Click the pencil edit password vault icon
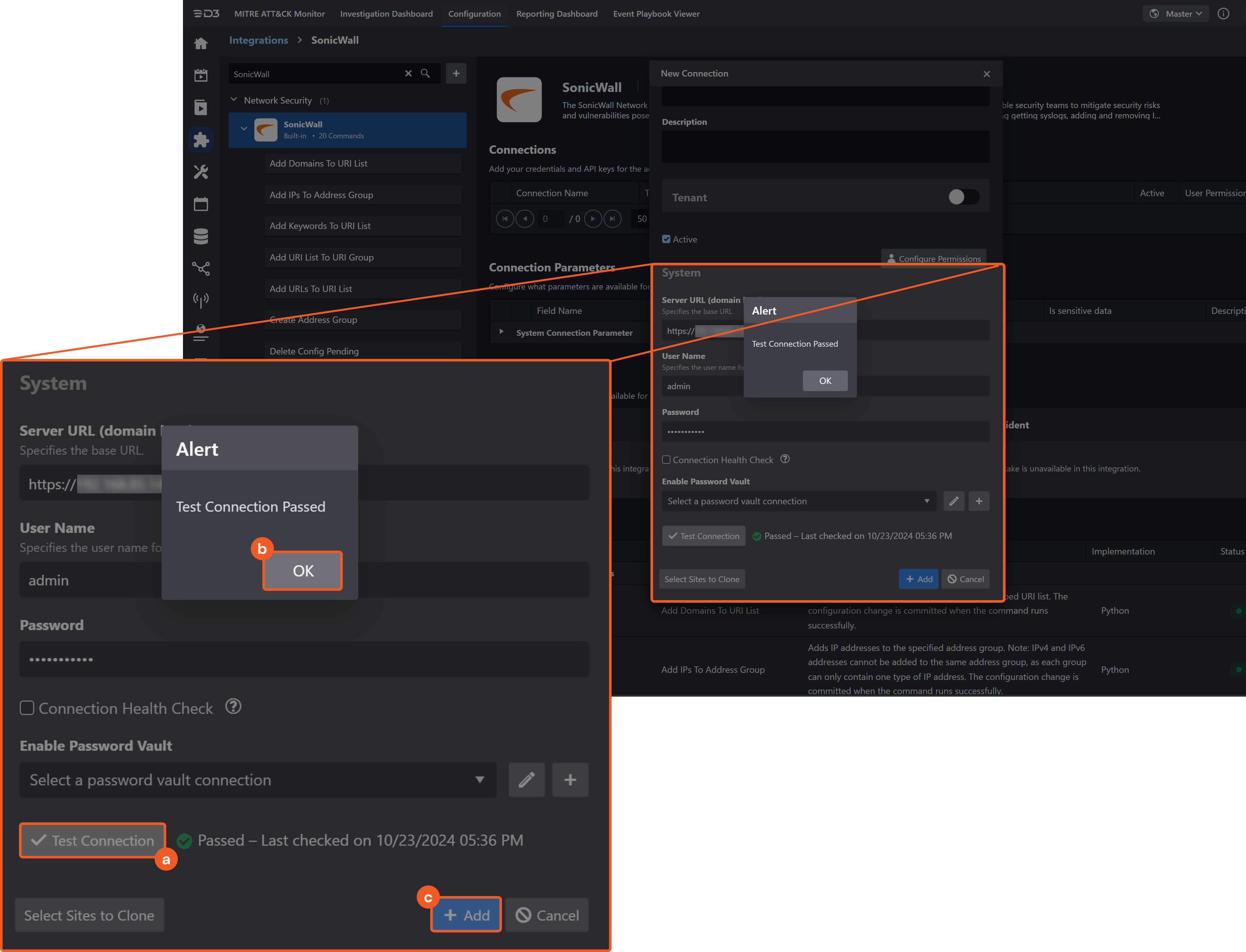1246x952 pixels. coord(954,501)
